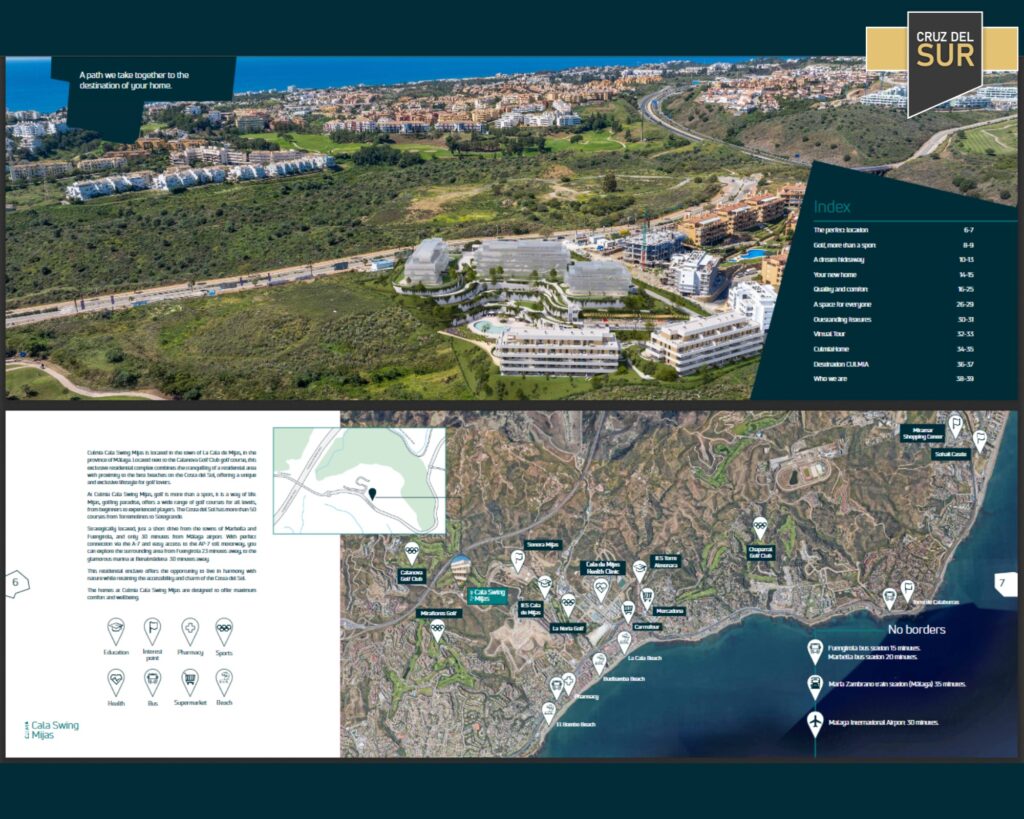The height and width of the screenshot is (819, 1024).
Task: Click the Health heart legend icon
Action: [116, 681]
